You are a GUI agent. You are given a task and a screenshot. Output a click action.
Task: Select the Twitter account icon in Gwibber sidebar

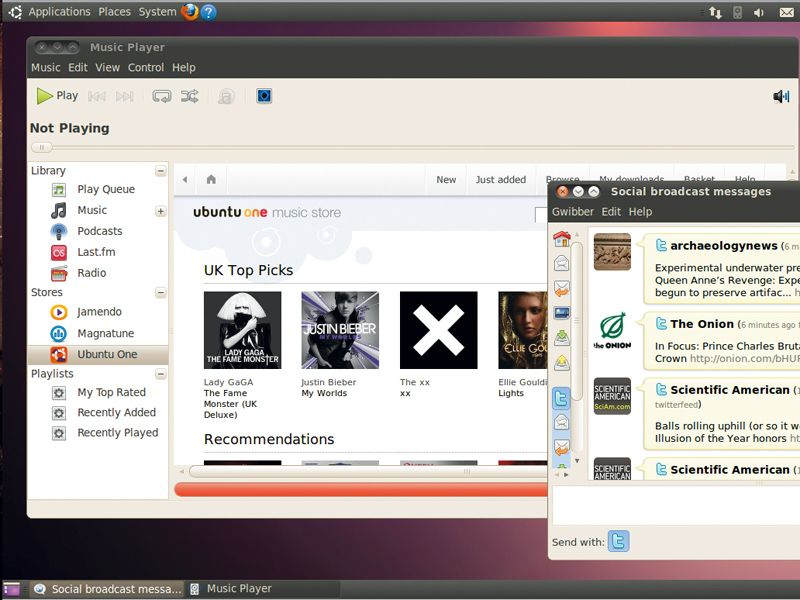click(x=561, y=398)
